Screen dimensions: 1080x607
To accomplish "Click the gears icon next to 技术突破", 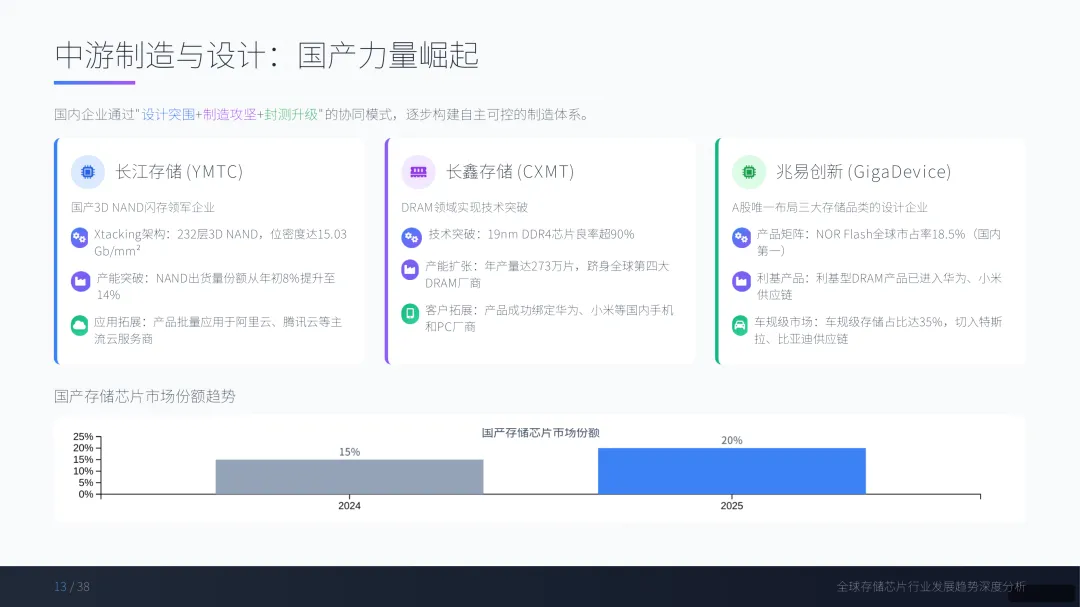I will tap(411, 238).
